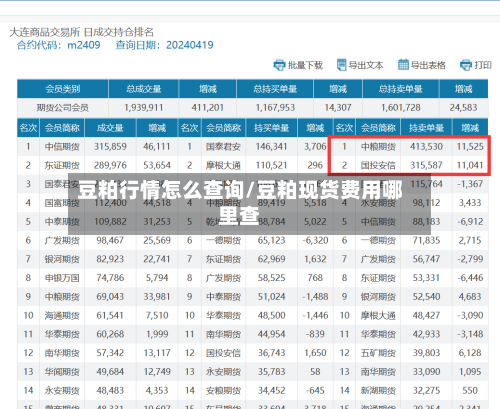Select the long position cell 51,024
This screenshot has width=500, height=409.
tap(271, 296)
